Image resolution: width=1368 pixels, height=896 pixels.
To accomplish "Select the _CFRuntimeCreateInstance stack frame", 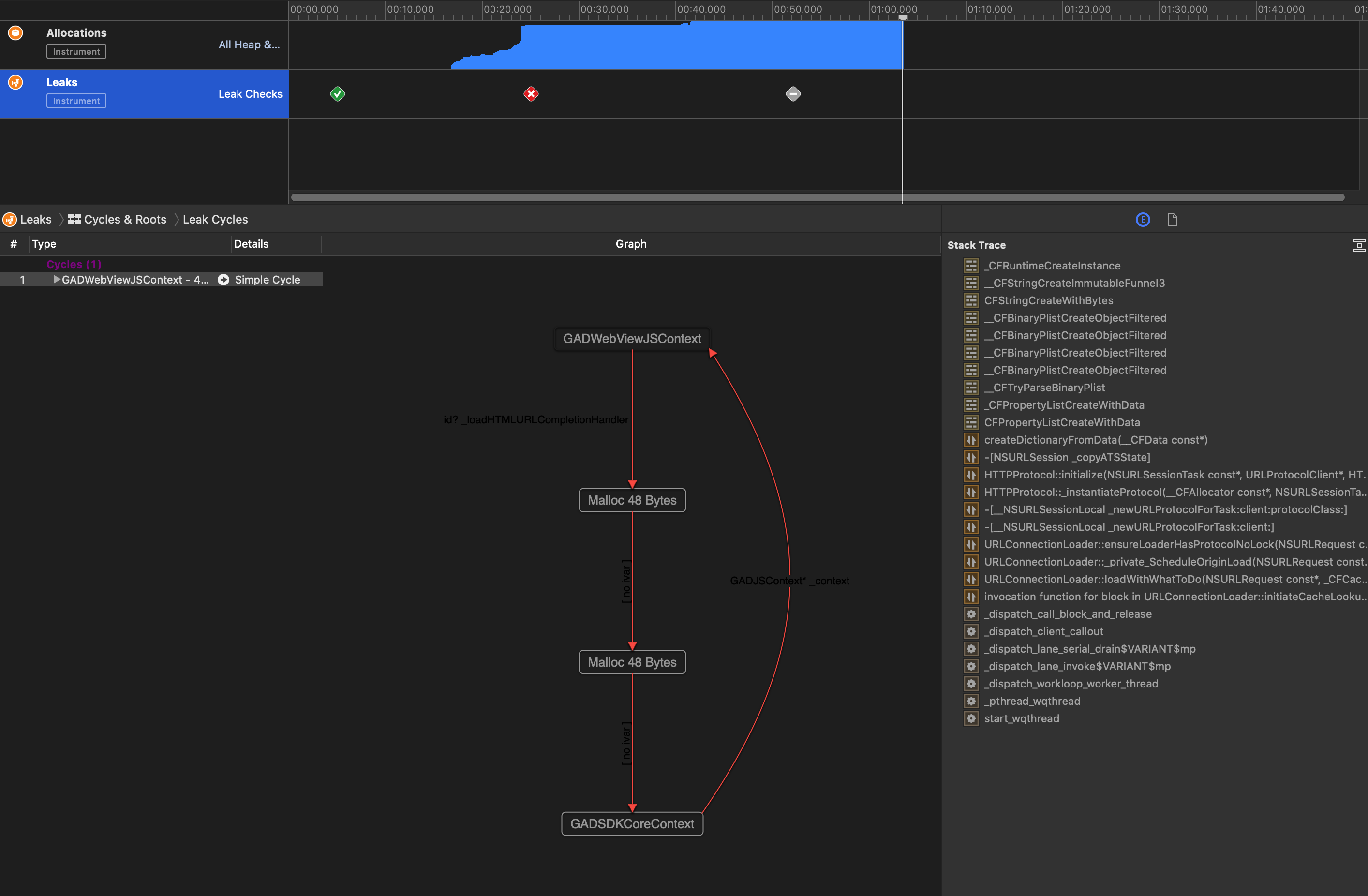I will [1052, 265].
